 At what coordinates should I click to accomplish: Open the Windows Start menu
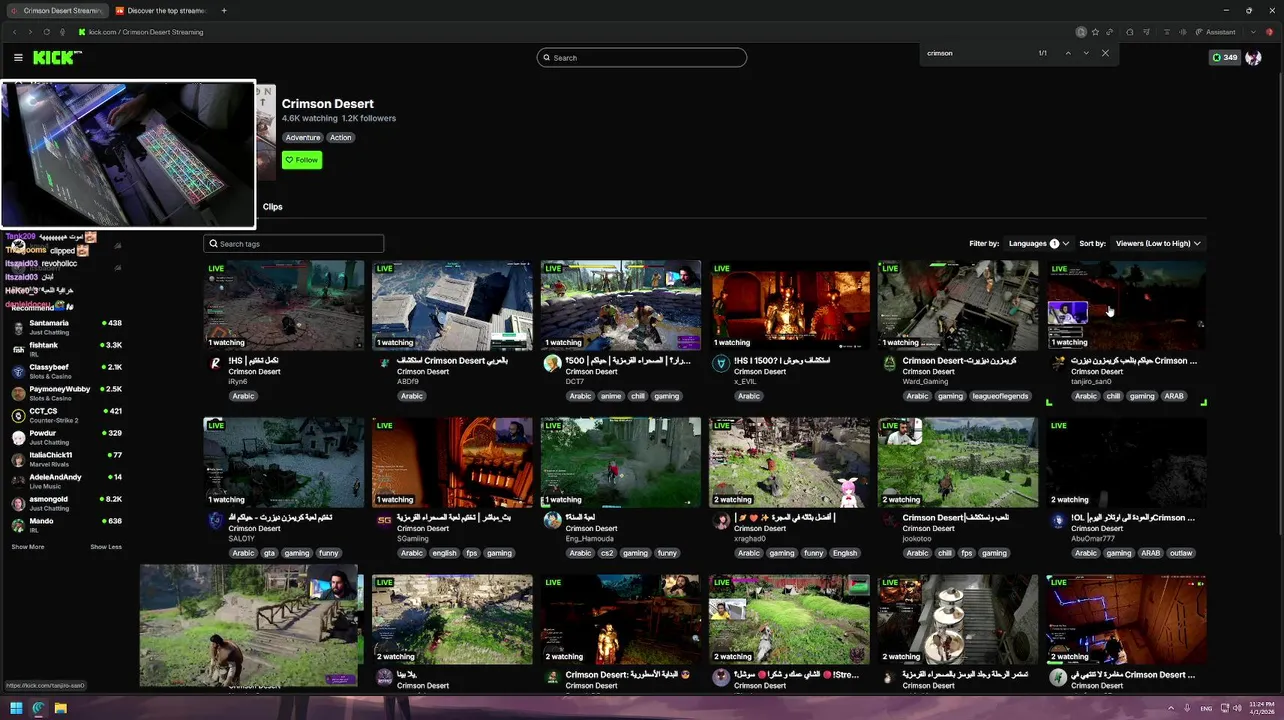point(17,708)
